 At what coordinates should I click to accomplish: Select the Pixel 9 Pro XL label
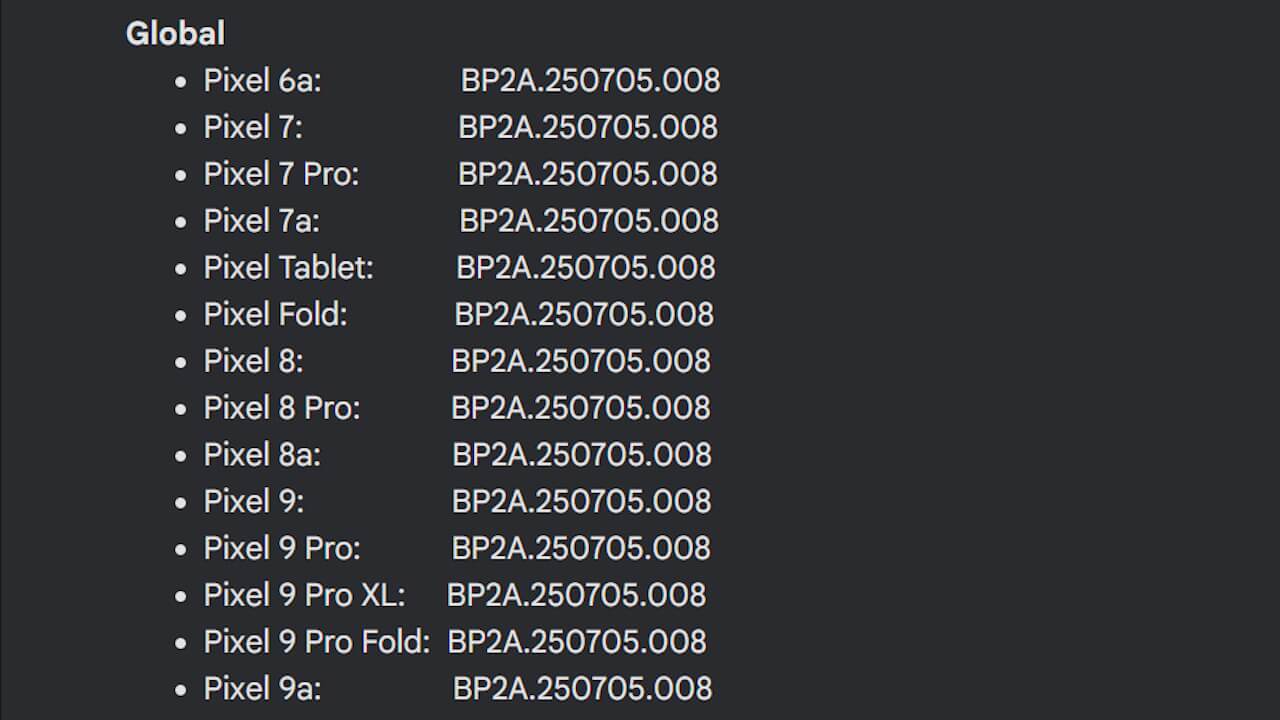click(305, 596)
